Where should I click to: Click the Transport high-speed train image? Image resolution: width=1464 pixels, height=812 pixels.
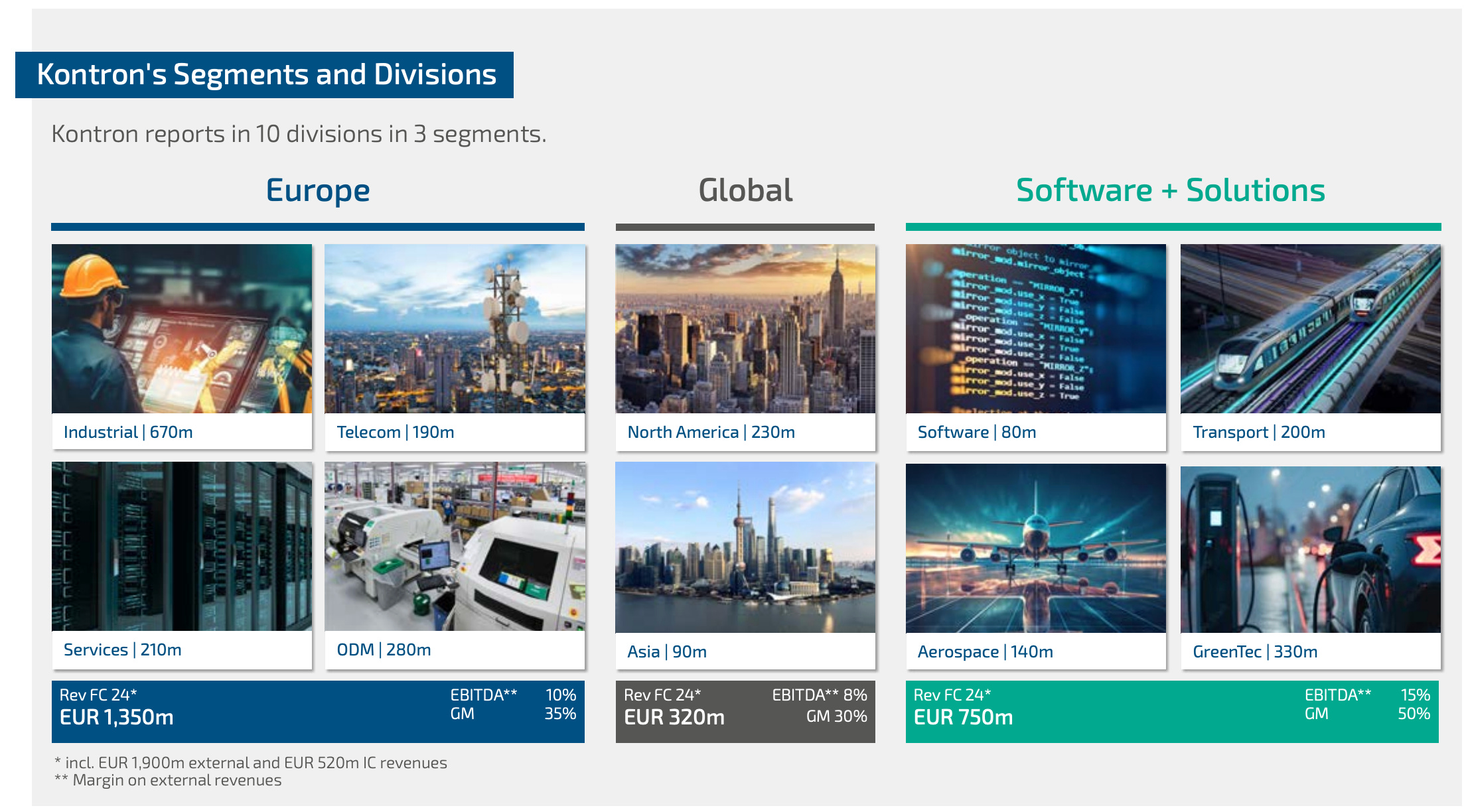[1310, 328]
